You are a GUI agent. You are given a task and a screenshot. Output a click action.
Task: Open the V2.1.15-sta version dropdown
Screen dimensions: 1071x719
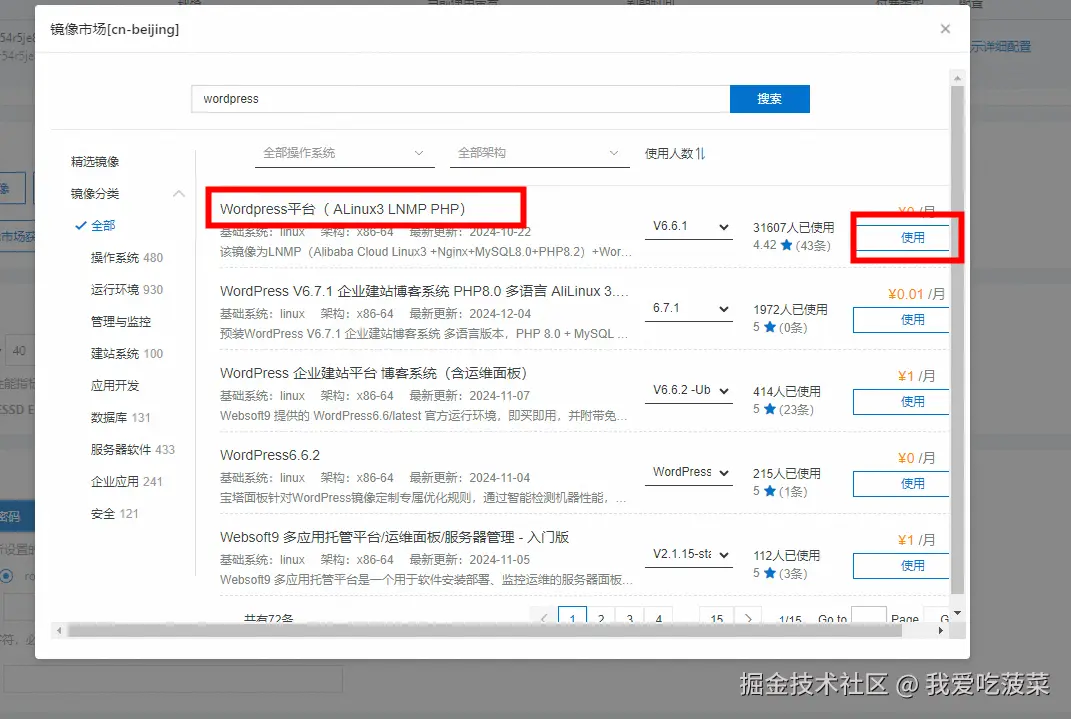[688, 554]
